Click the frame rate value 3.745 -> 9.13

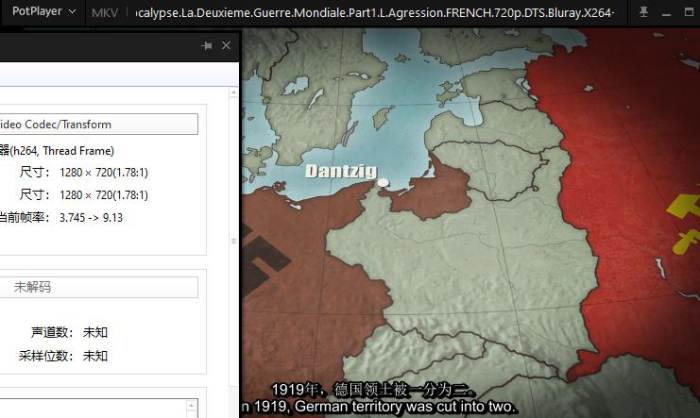pyautogui.click(x=91, y=217)
